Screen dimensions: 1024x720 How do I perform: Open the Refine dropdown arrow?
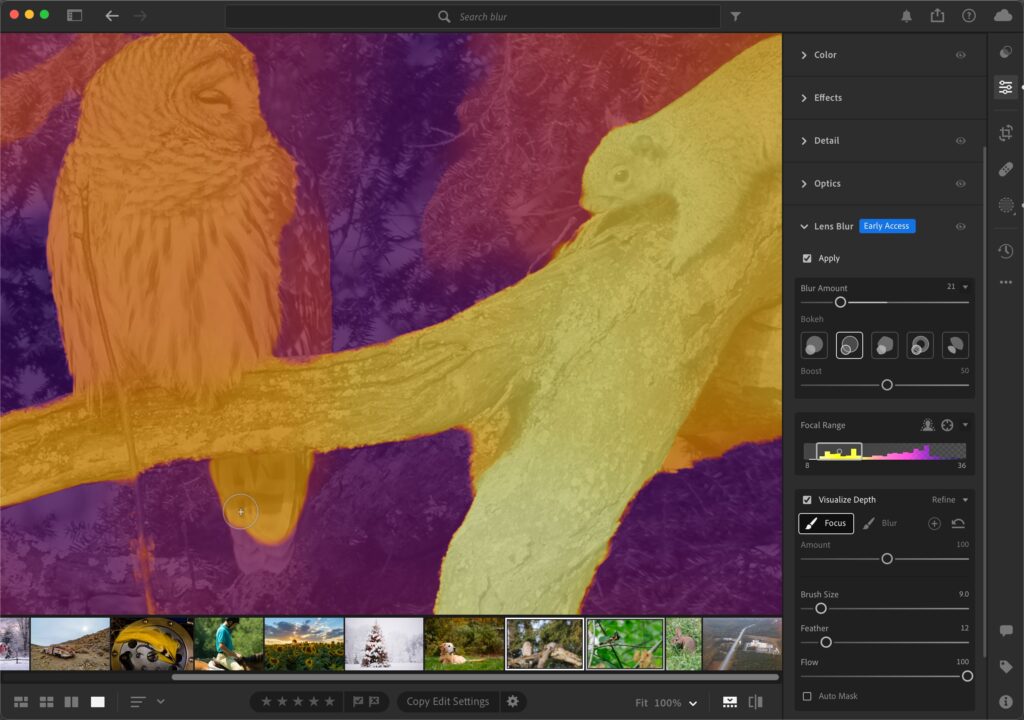click(x=965, y=500)
